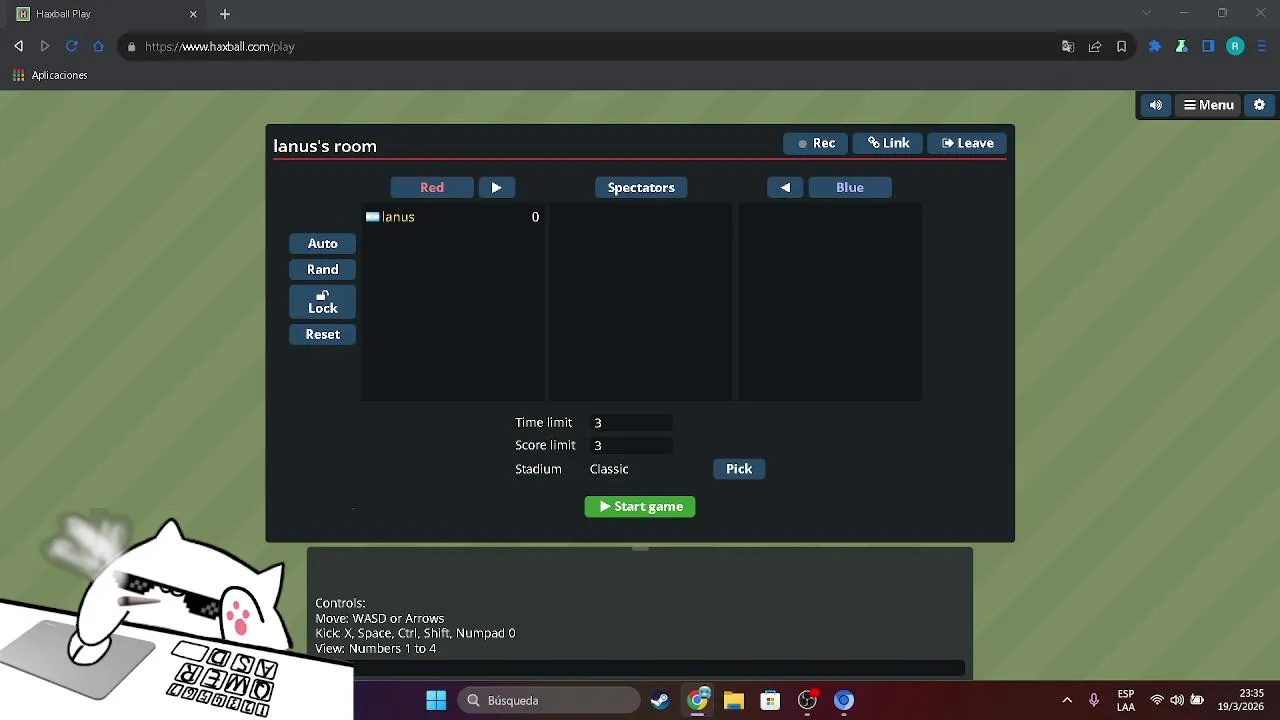Image resolution: width=1280 pixels, height=720 pixels.
Task: Reload the Haxball page
Action: pos(72,46)
